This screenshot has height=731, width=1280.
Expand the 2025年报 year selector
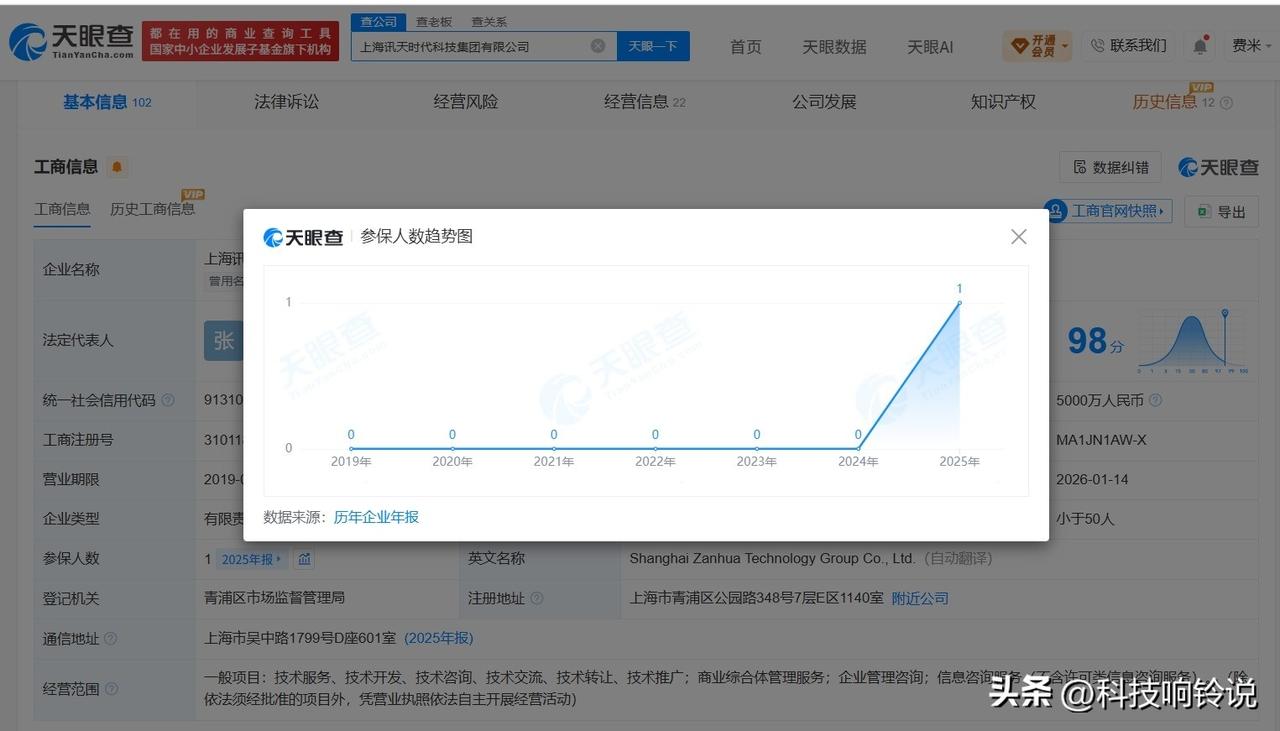(252, 559)
